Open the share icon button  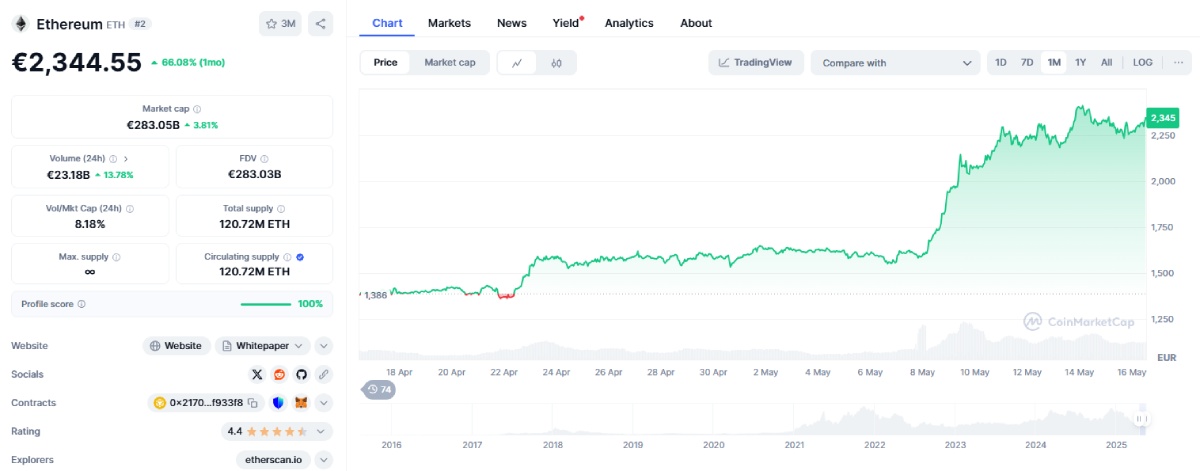coord(320,23)
